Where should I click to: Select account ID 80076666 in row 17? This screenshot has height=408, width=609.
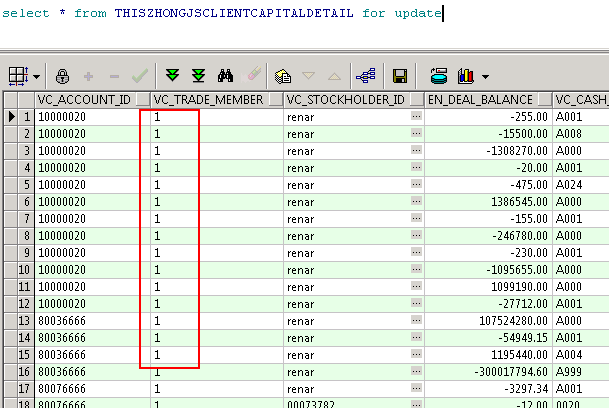point(92,389)
